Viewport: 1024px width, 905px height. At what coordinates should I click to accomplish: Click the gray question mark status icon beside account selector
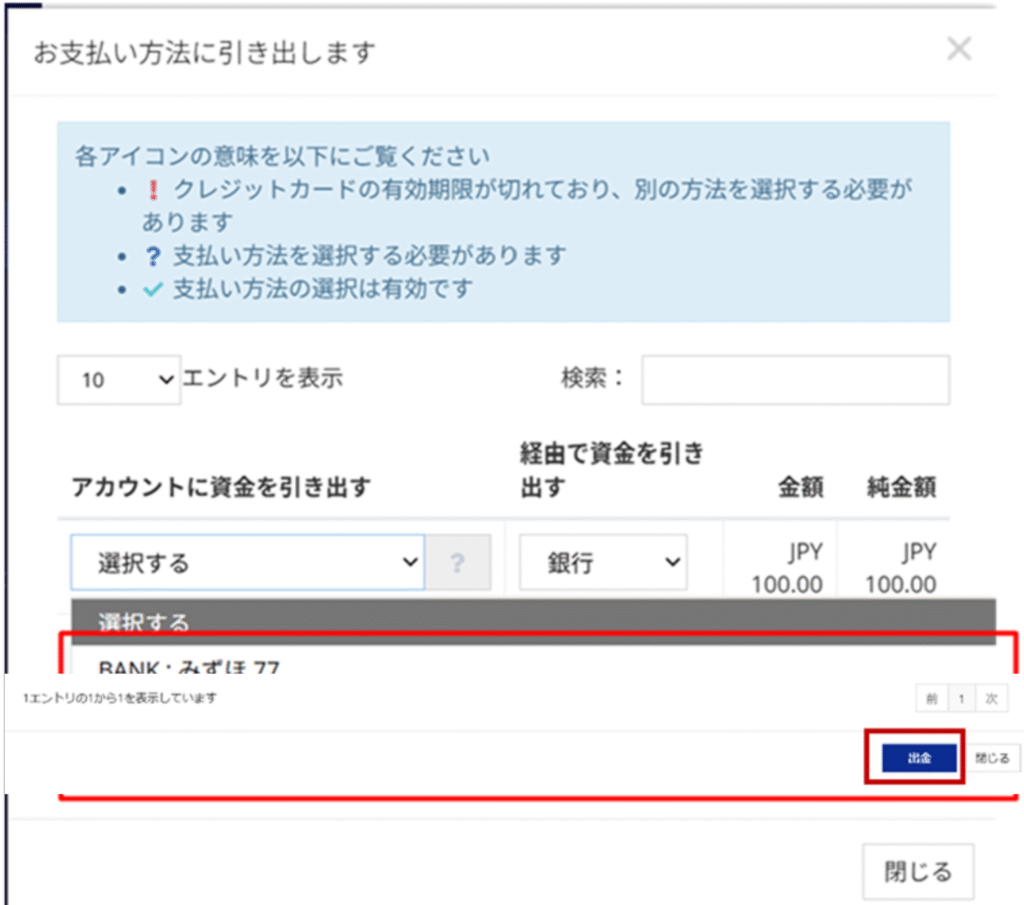(x=458, y=563)
